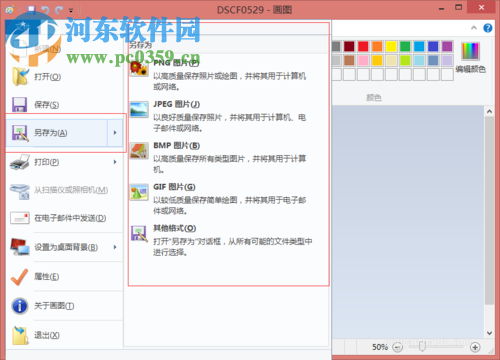This screenshot has width=500, height=360.
Task: Click the vertical scrollbar down arrow
Action: [489, 333]
